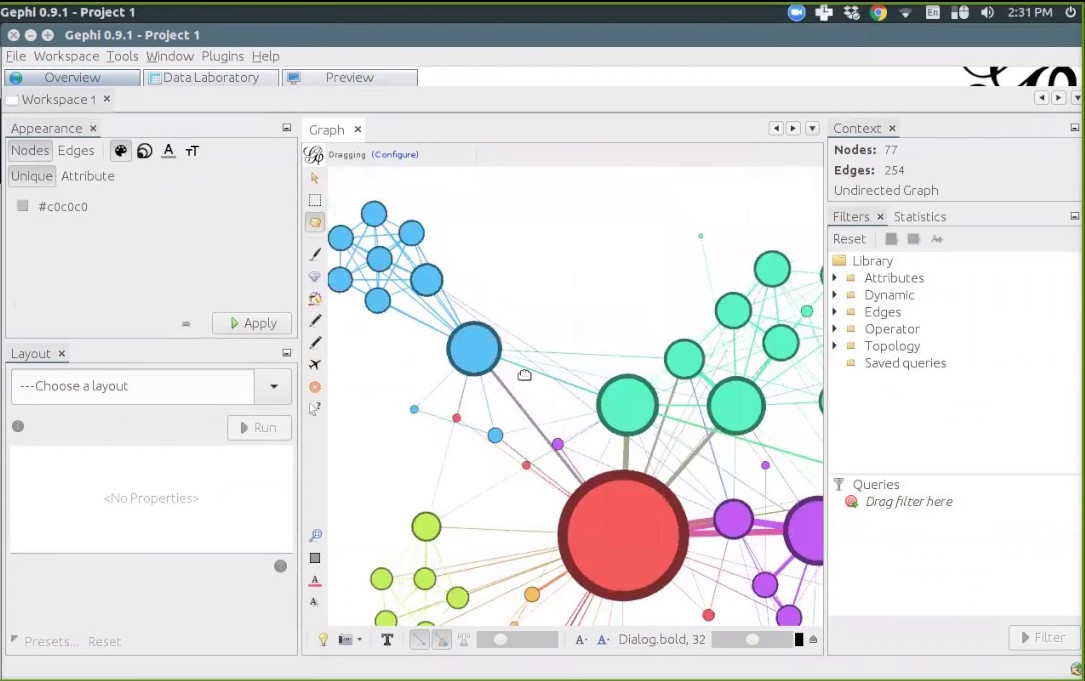Viewport: 1085px width, 681px height.
Task: Open the dragging Configure link
Action: pyautogui.click(x=394, y=154)
